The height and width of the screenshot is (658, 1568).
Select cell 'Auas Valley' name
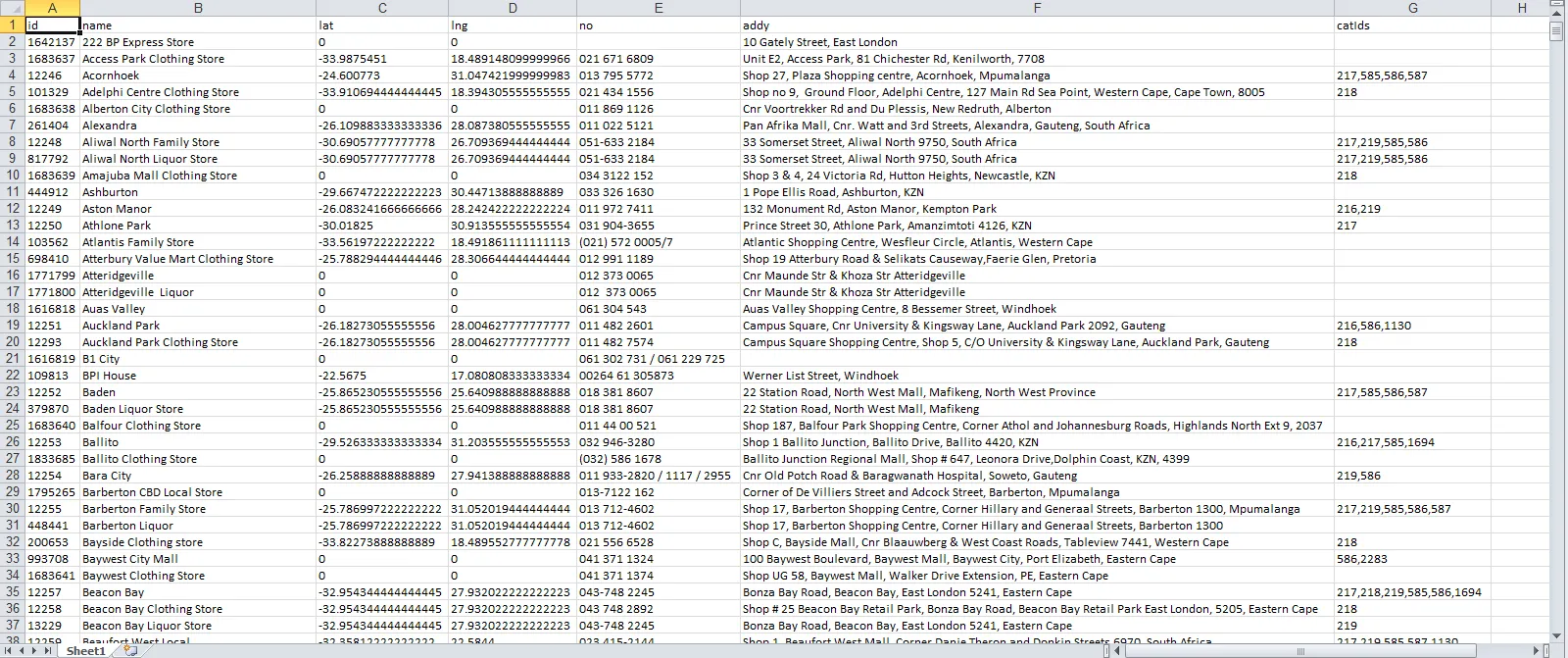point(198,309)
